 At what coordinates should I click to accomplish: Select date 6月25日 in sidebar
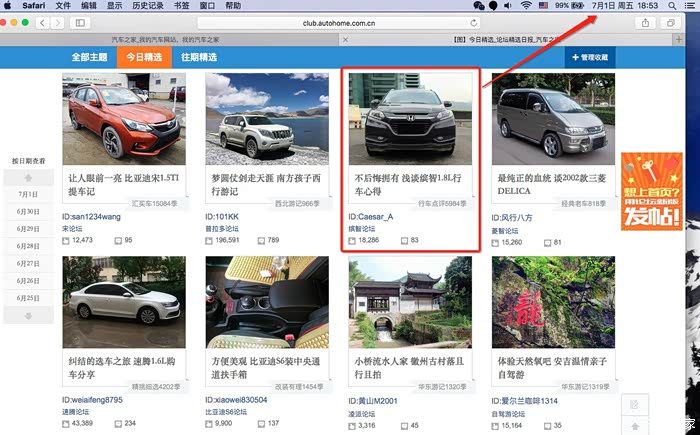click(x=28, y=298)
